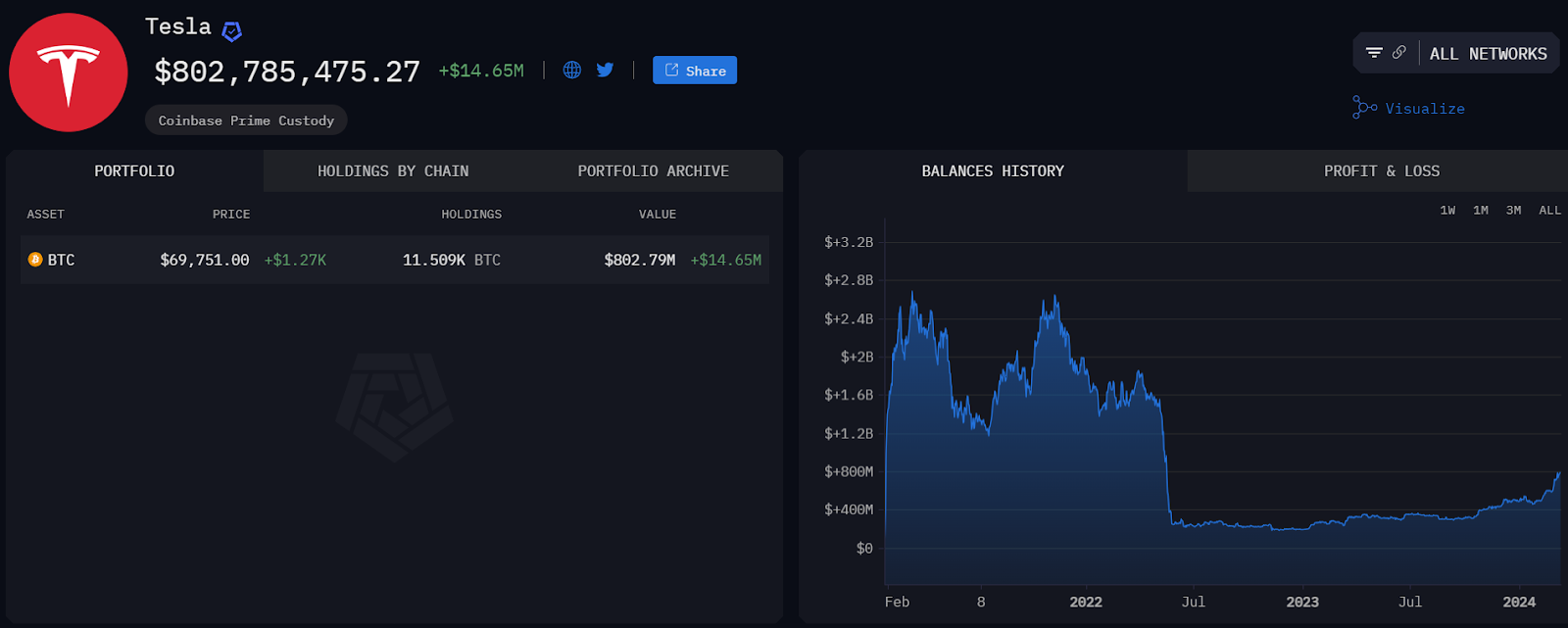Open the website globe icon
Image resolution: width=1568 pixels, height=628 pixels.
[572, 70]
